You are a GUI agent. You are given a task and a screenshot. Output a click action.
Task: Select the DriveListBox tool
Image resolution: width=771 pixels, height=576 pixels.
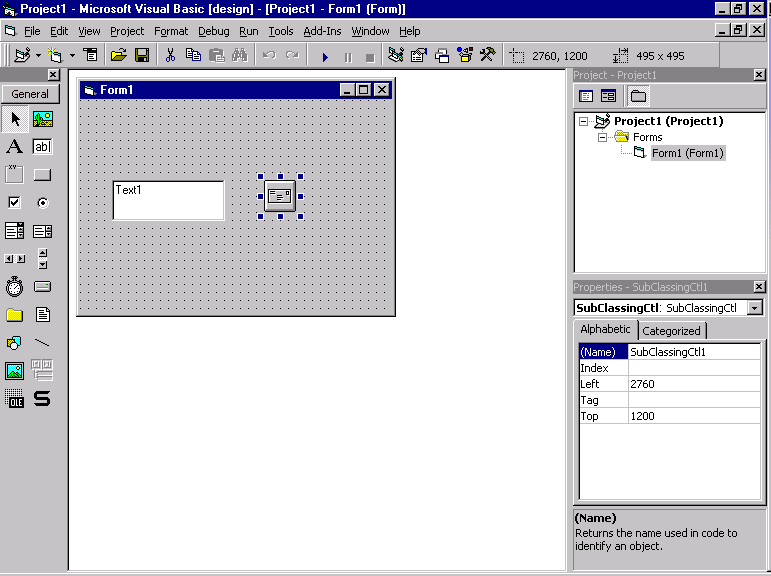(43, 286)
